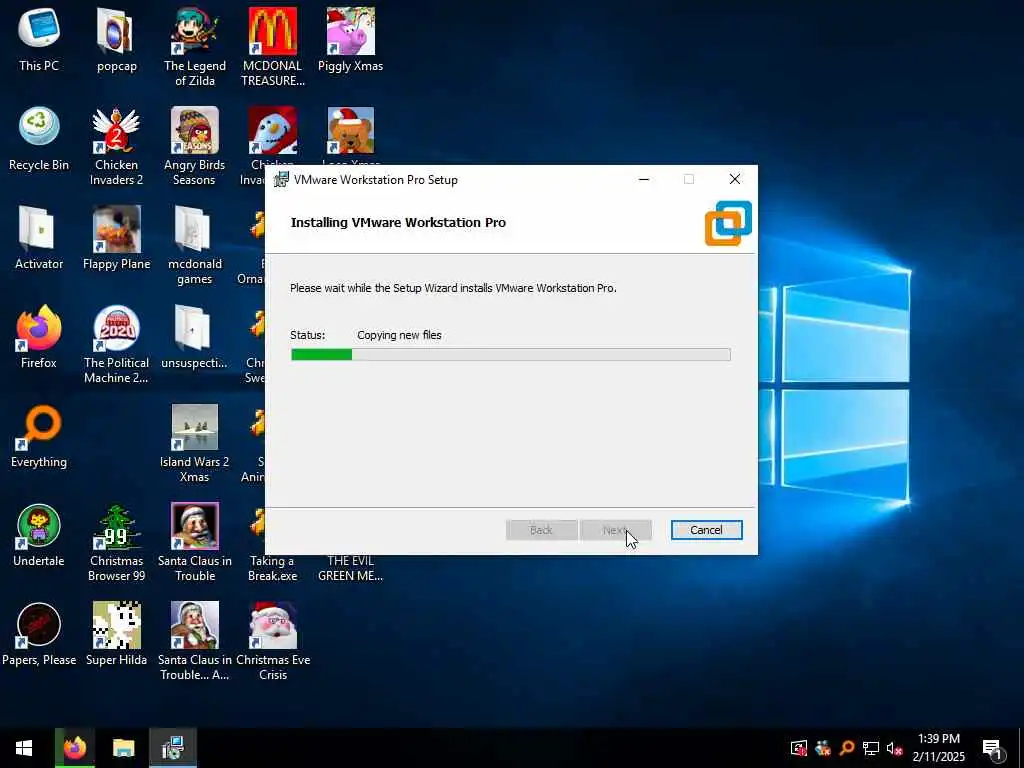
Task: Select the Angry Birds Seasons shortcut
Action: (x=195, y=146)
